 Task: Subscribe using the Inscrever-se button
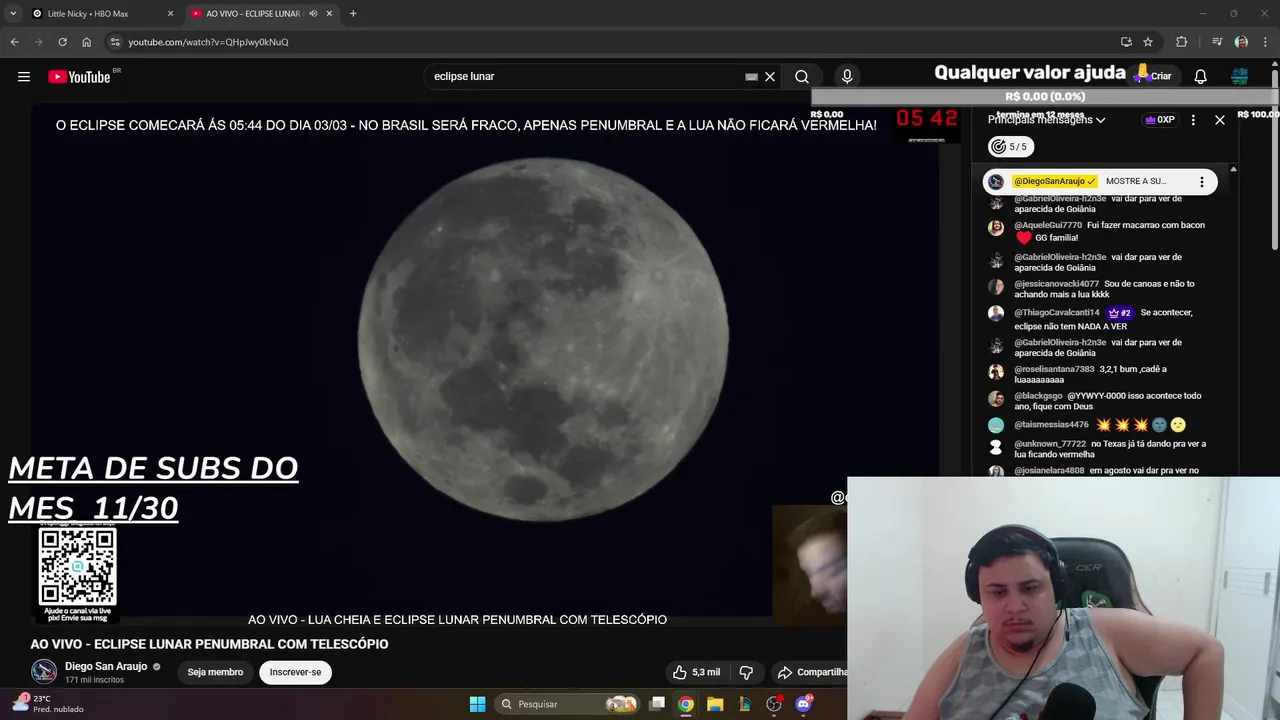[x=295, y=672]
